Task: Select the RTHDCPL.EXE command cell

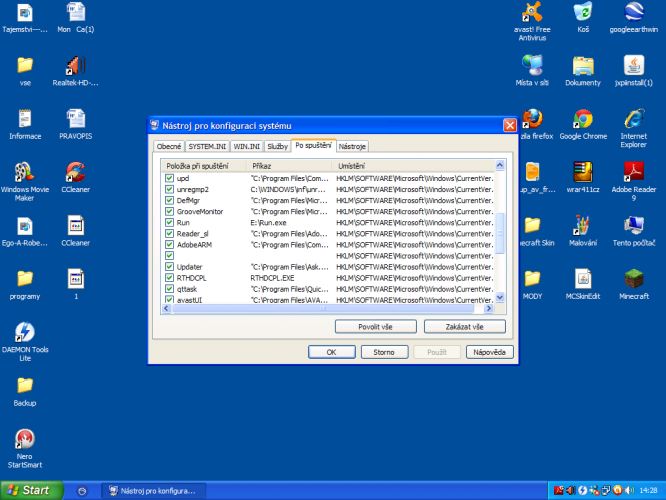Action: [272, 278]
